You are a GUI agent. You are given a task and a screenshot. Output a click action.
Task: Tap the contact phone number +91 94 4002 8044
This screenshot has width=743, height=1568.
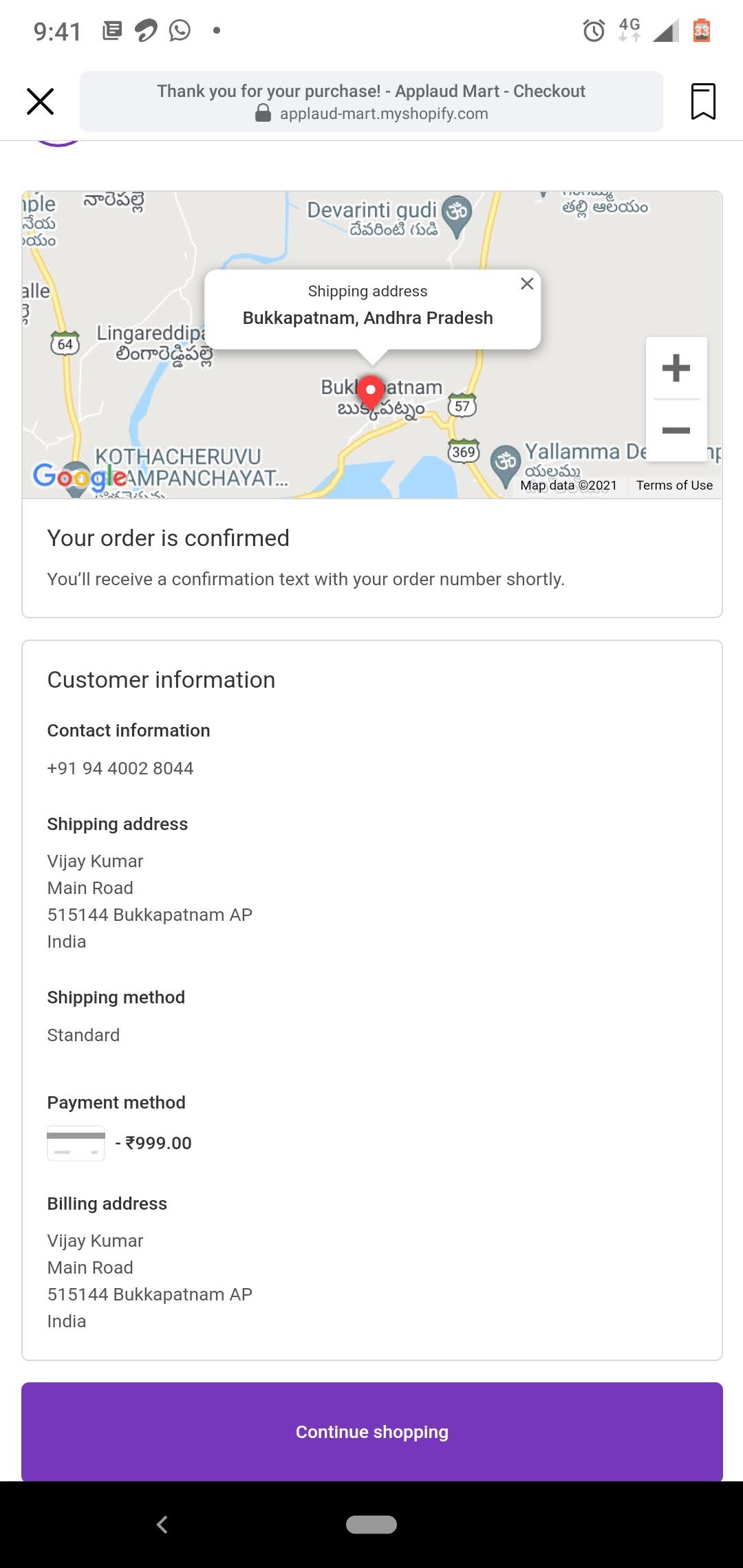coord(120,768)
